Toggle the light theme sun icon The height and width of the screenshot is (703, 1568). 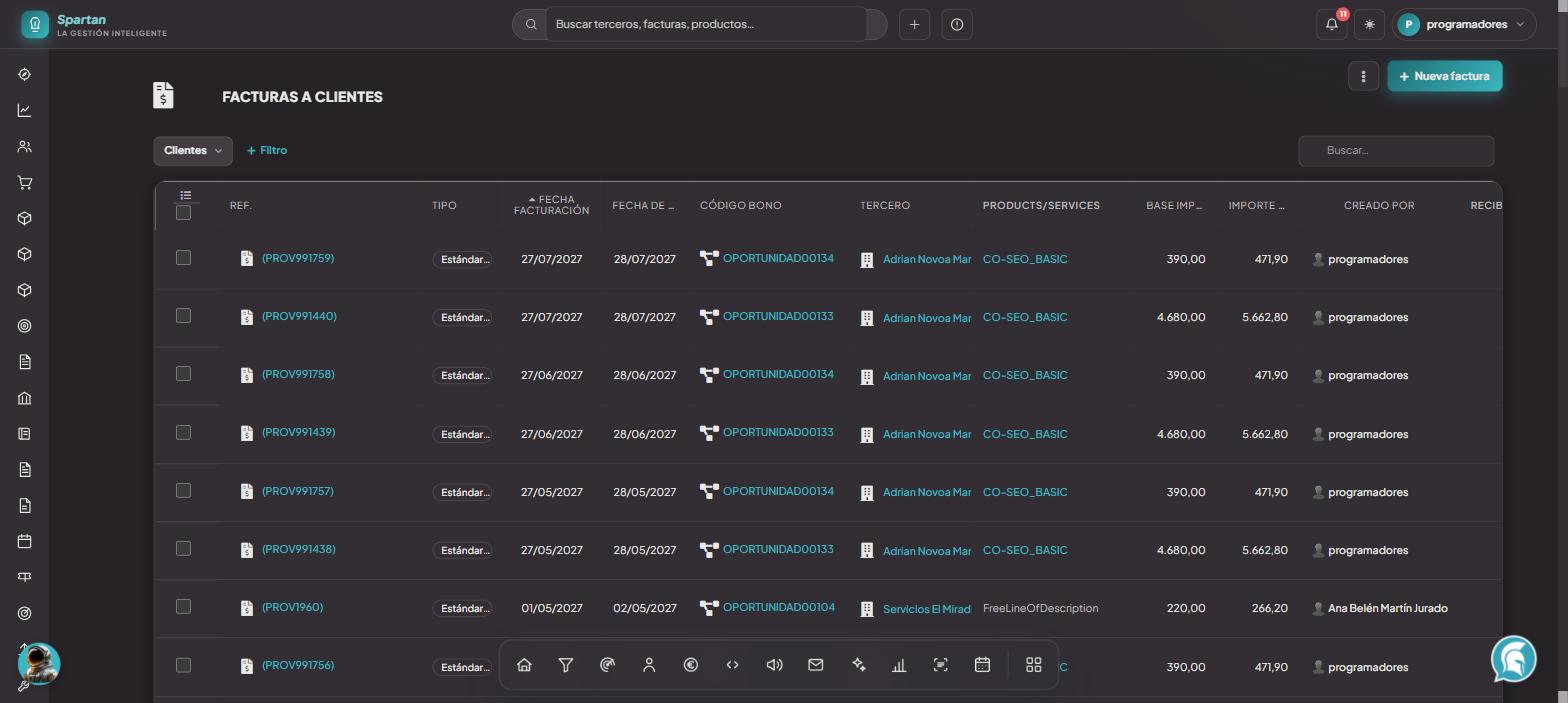click(1369, 25)
